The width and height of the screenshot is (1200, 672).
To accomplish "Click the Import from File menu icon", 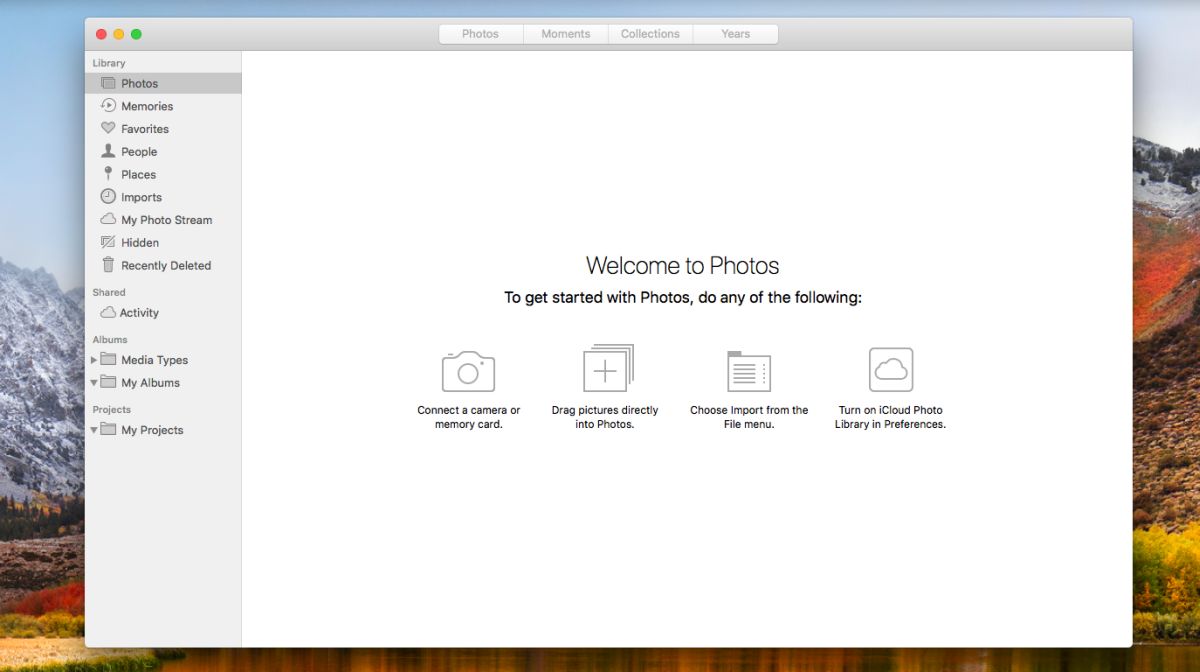I will tap(749, 371).
